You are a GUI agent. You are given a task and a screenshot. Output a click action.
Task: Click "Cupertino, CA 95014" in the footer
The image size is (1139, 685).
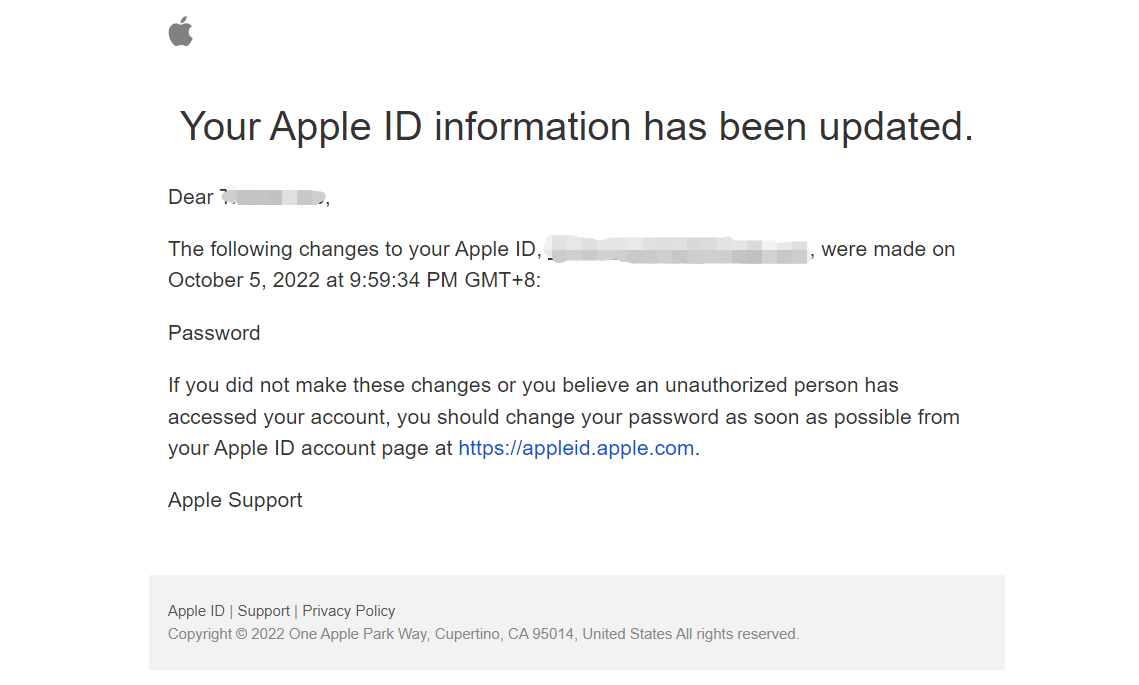505,634
